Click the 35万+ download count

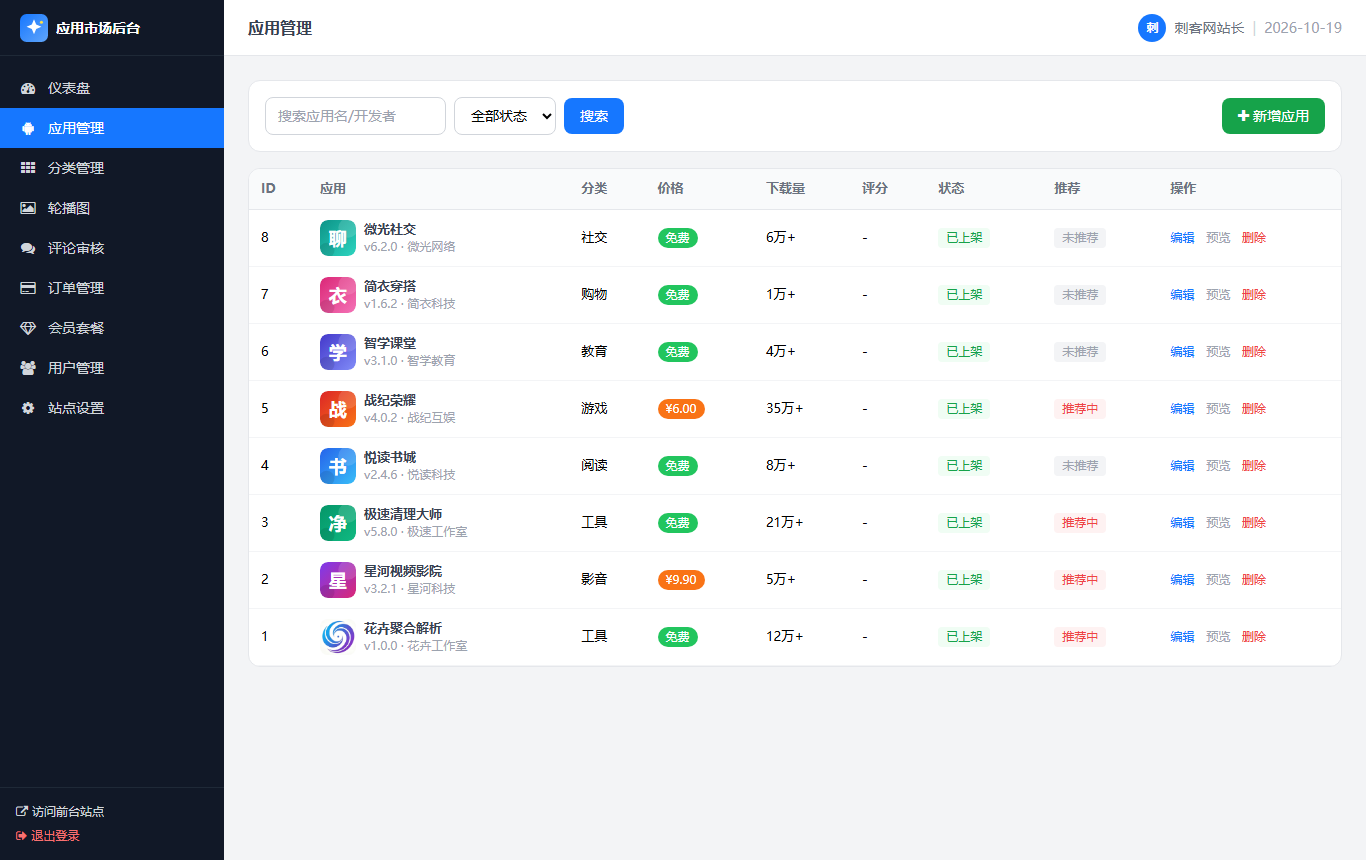pyautogui.click(x=784, y=409)
